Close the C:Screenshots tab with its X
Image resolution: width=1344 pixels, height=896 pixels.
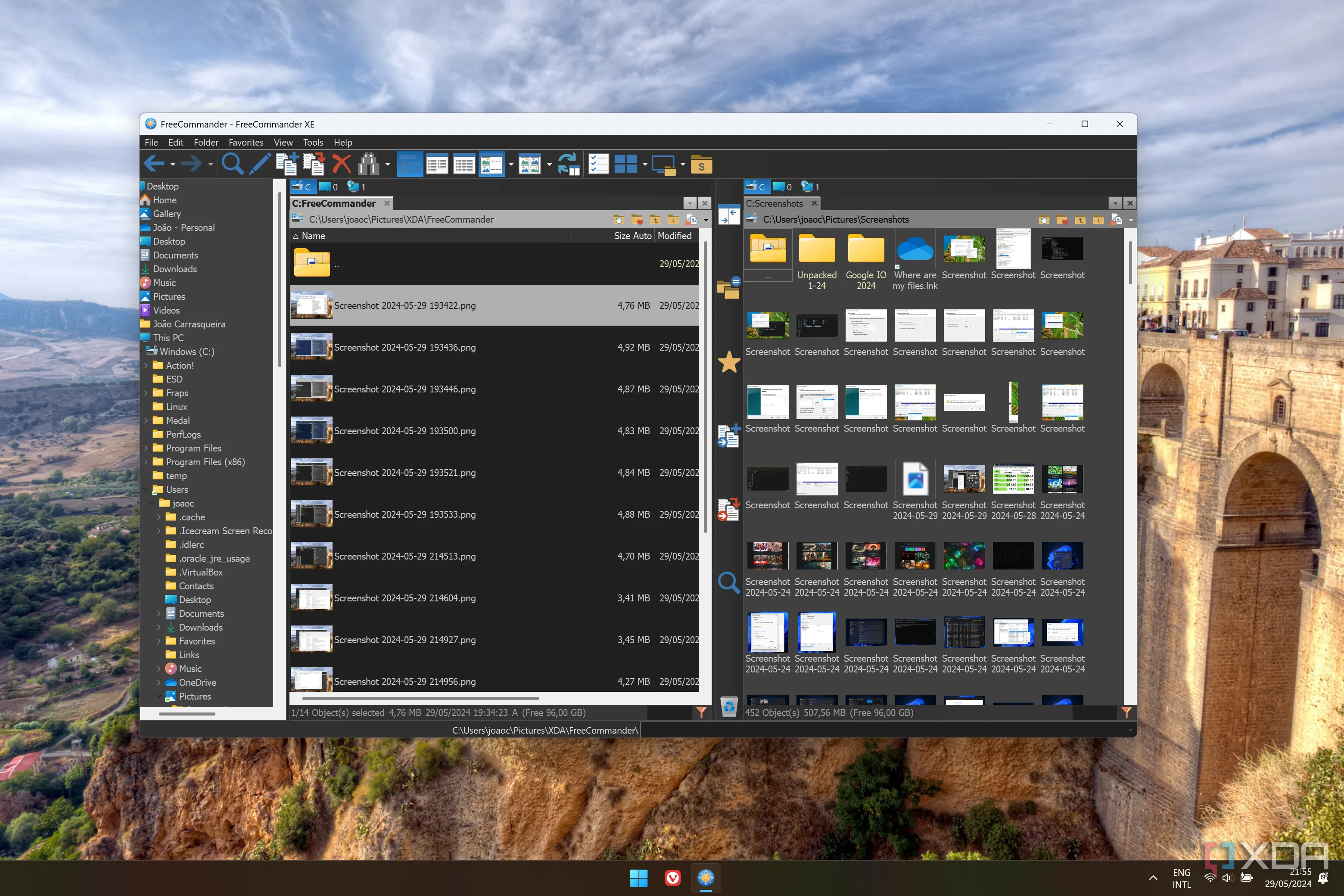click(x=814, y=203)
